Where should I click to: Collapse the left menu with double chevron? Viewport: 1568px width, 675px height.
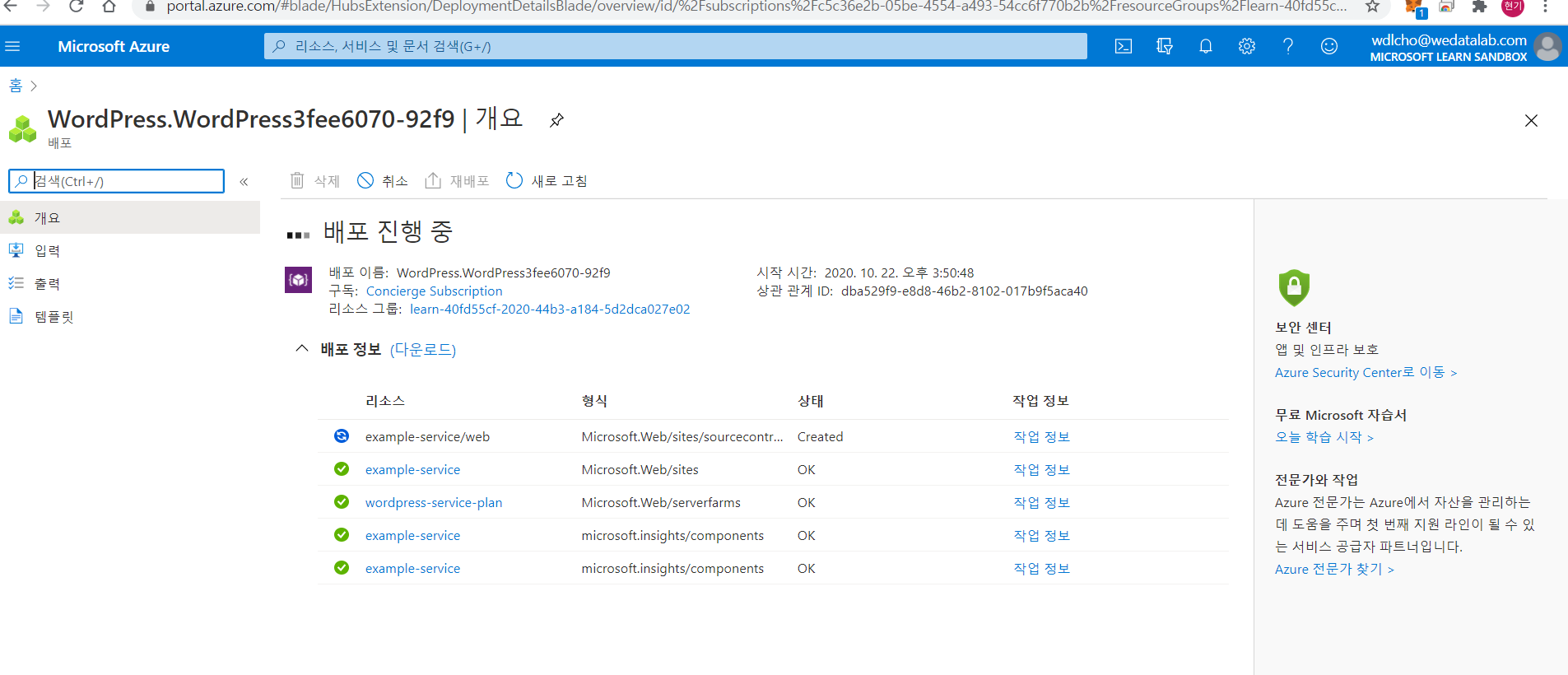coord(244,181)
